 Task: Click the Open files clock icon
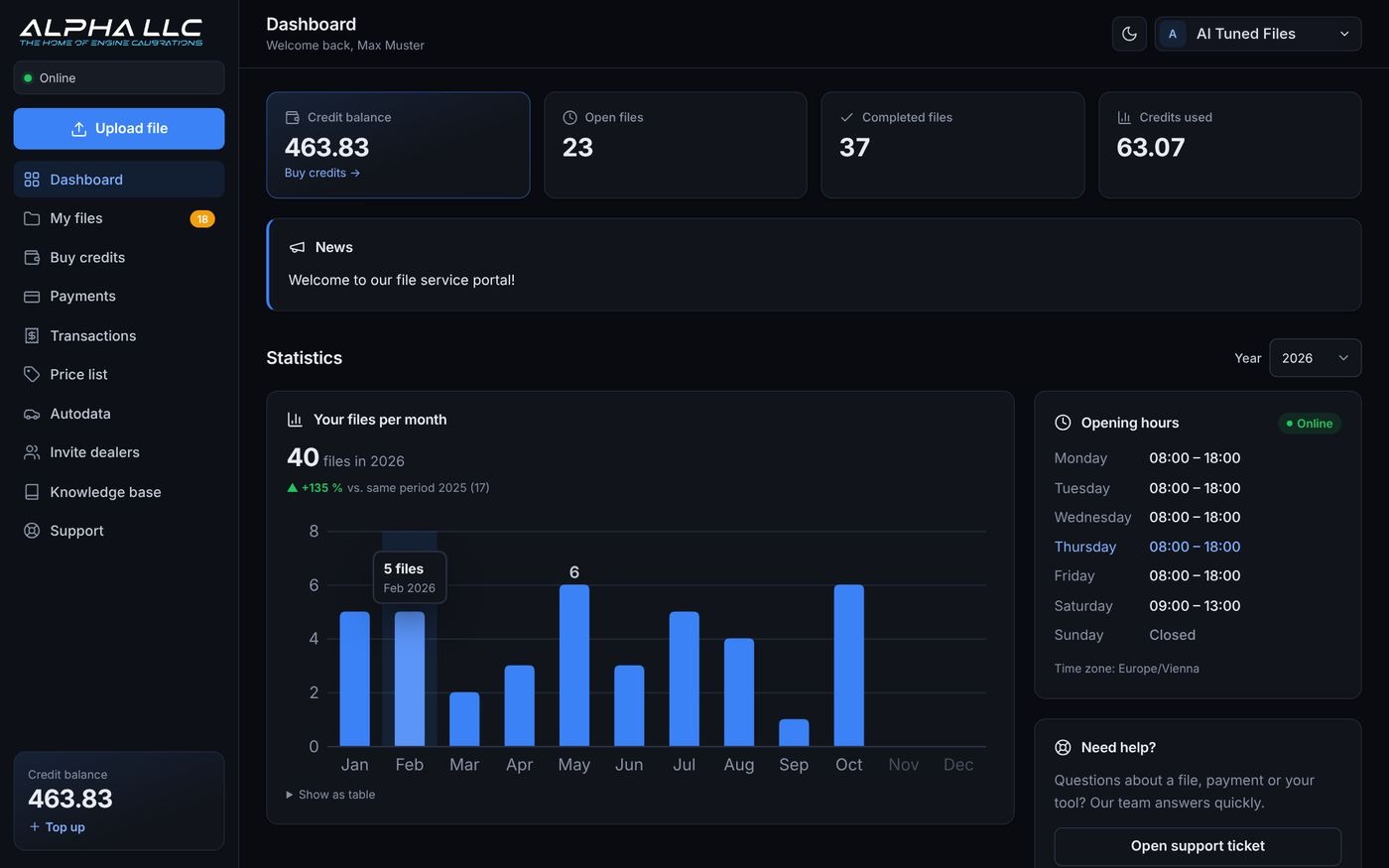coord(570,117)
